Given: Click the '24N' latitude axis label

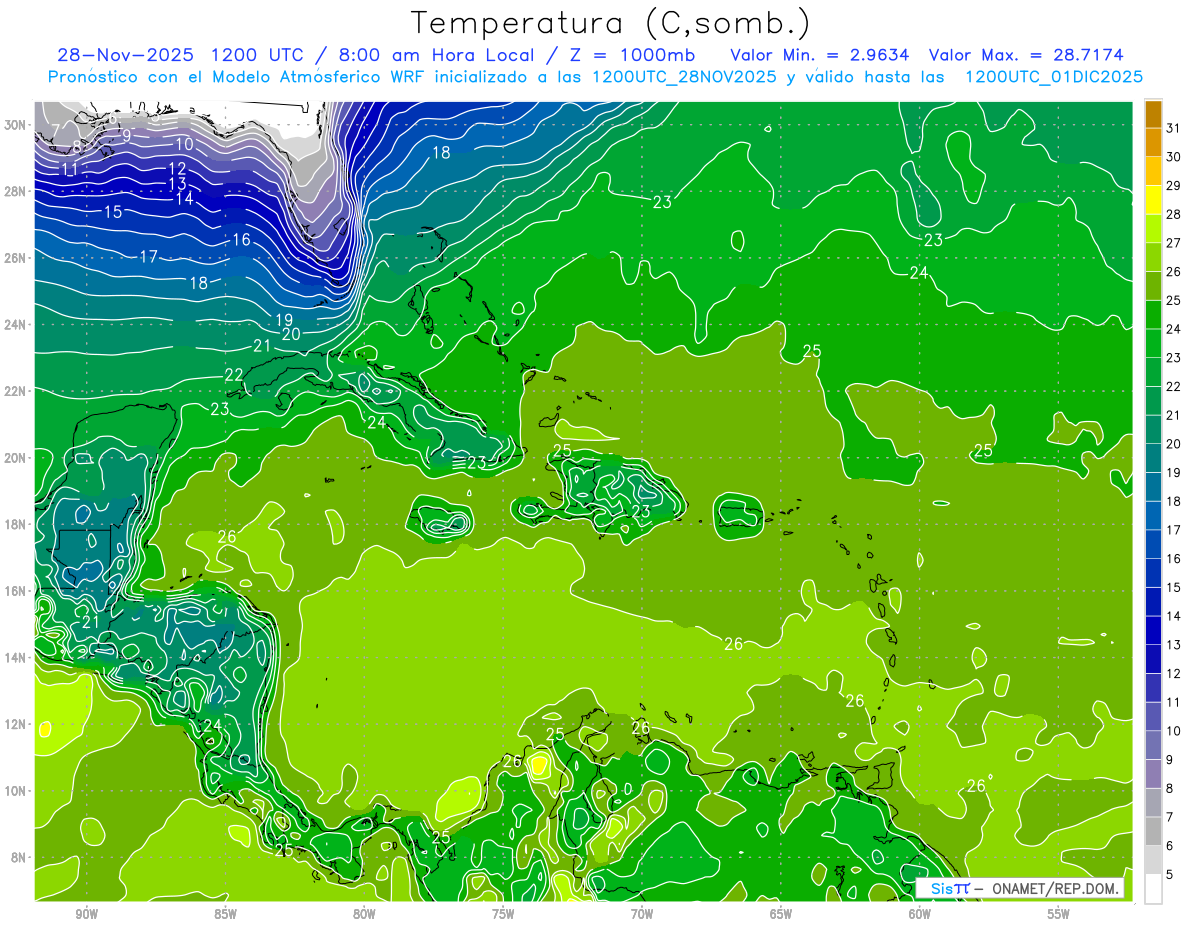Looking at the screenshot, I should [17, 325].
